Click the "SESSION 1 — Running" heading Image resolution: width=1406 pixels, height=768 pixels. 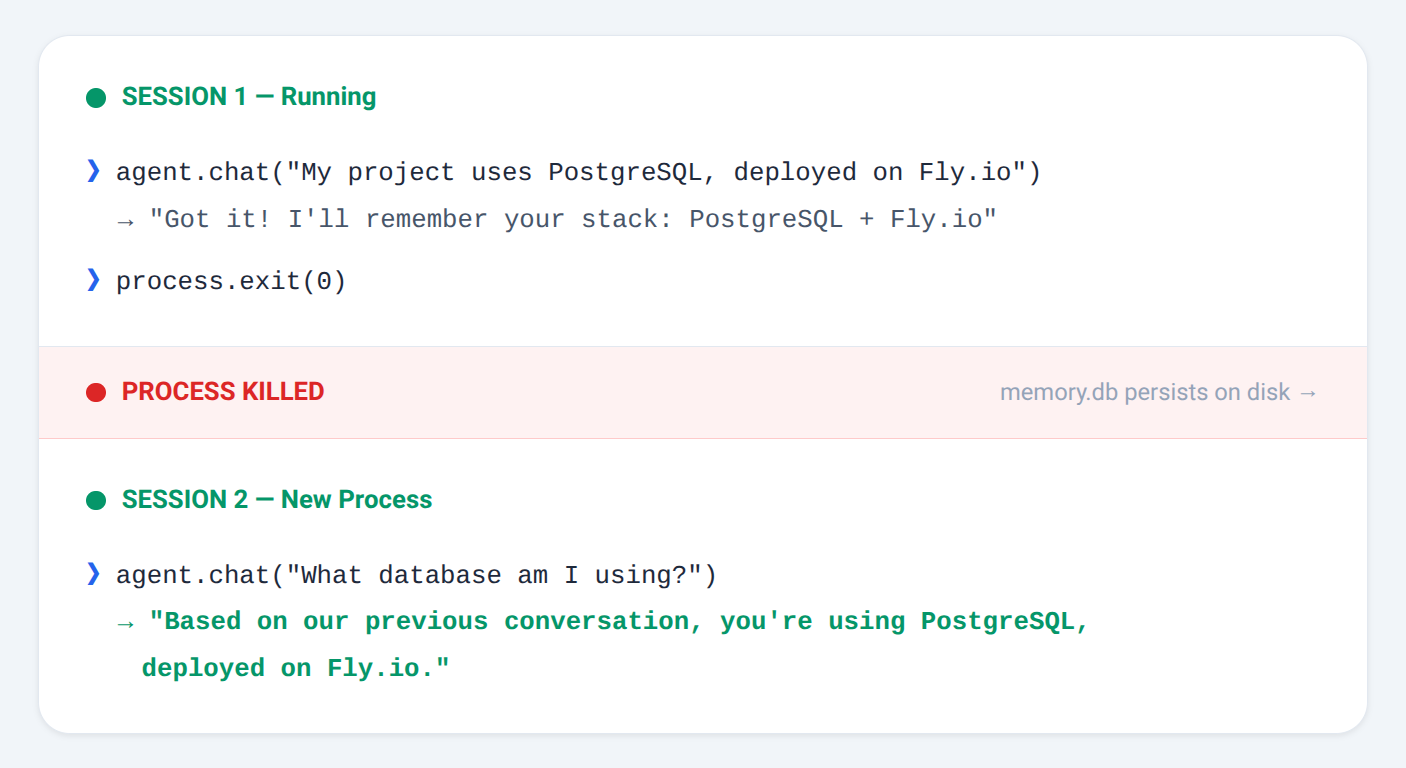pos(249,97)
